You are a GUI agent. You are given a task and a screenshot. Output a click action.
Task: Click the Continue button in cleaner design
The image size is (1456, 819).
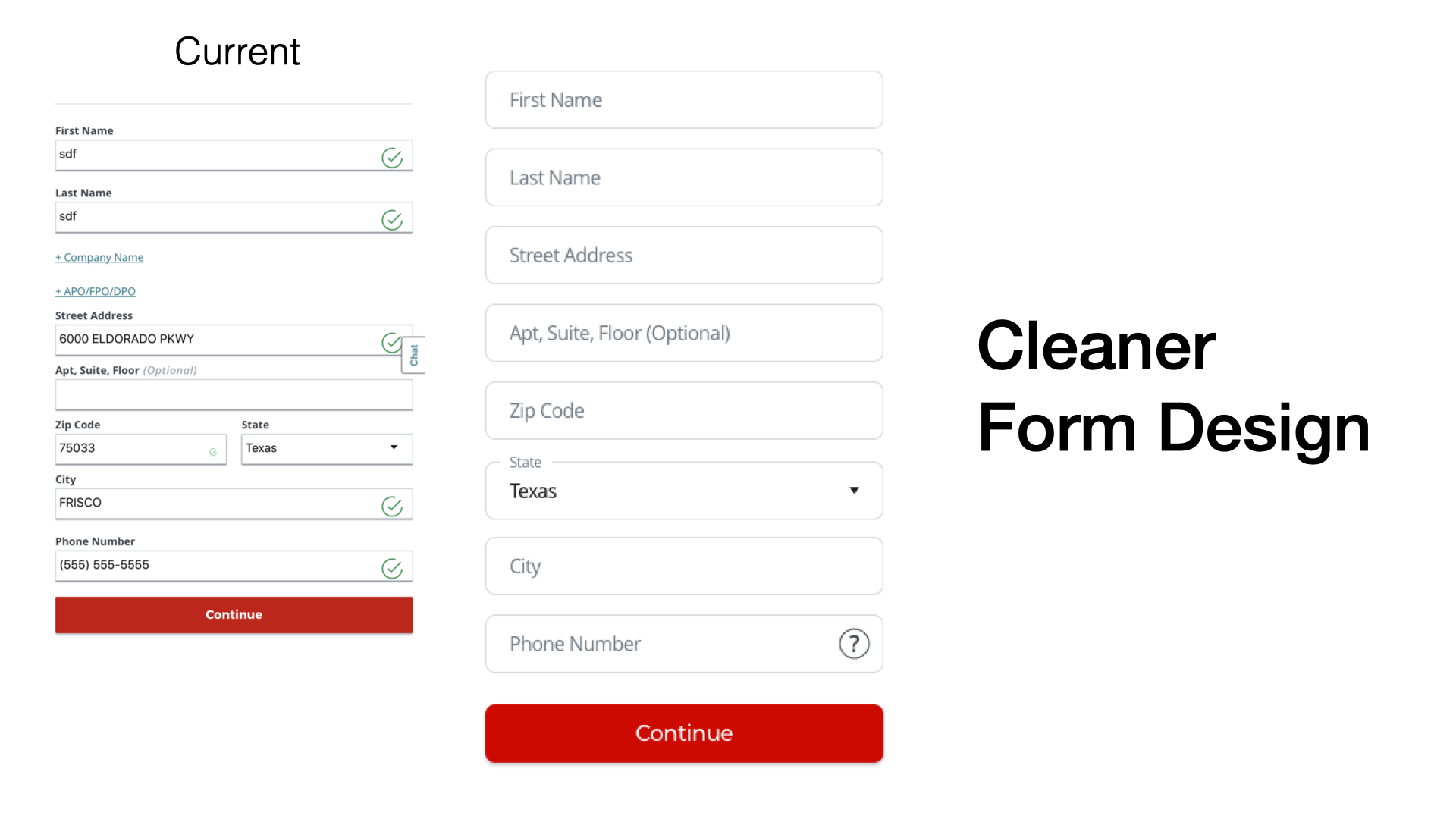point(684,734)
